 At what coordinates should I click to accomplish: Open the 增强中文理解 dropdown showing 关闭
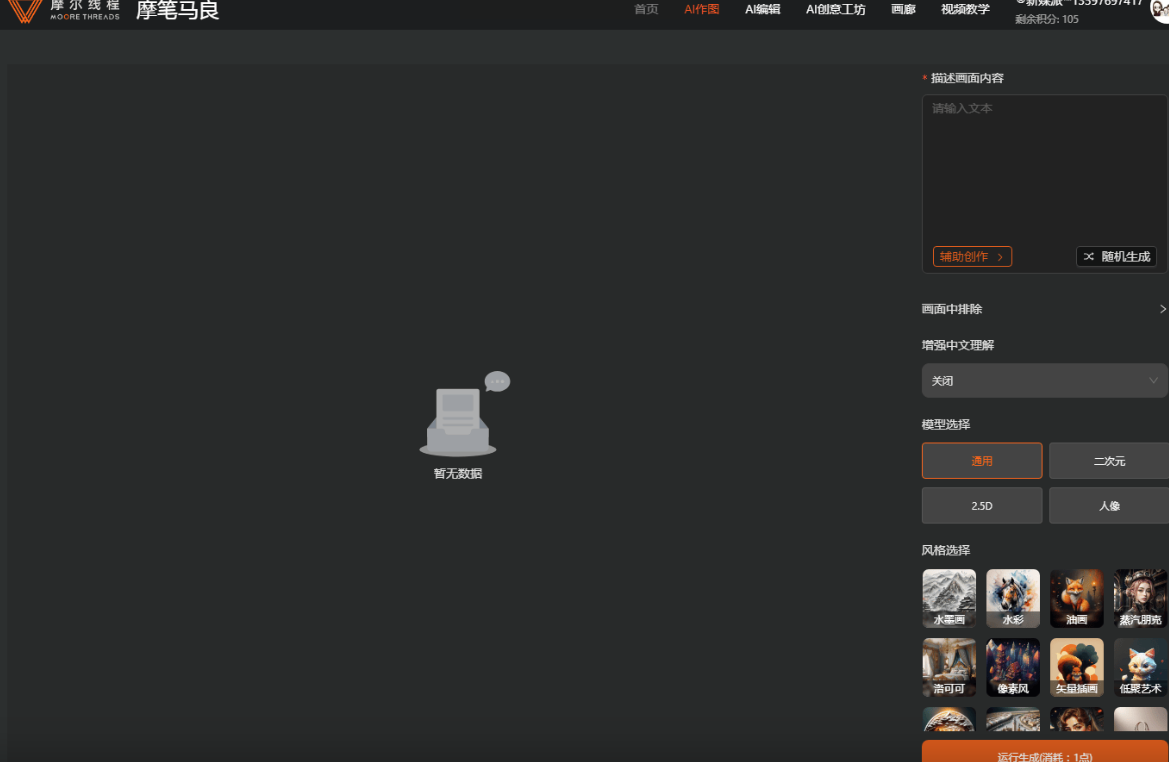[1043, 381]
